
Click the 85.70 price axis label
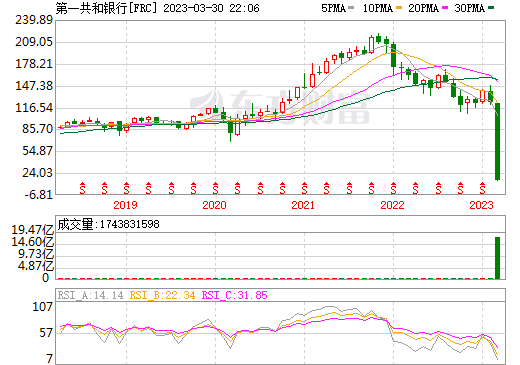click(38, 129)
